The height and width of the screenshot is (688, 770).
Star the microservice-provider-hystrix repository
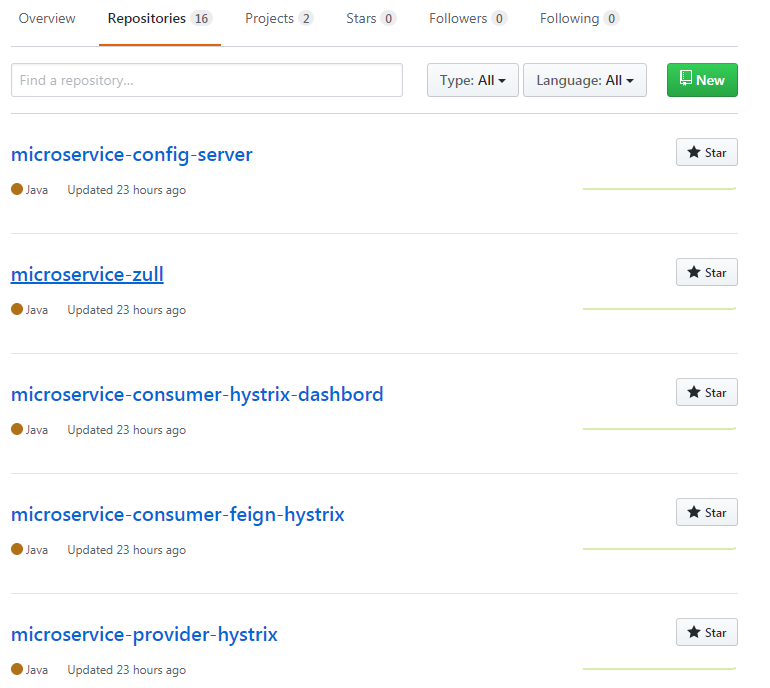coord(706,633)
